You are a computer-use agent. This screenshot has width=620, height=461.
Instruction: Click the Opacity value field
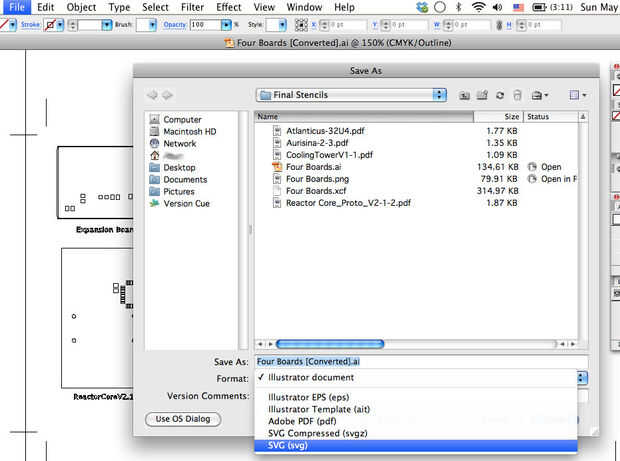(x=205, y=25)
